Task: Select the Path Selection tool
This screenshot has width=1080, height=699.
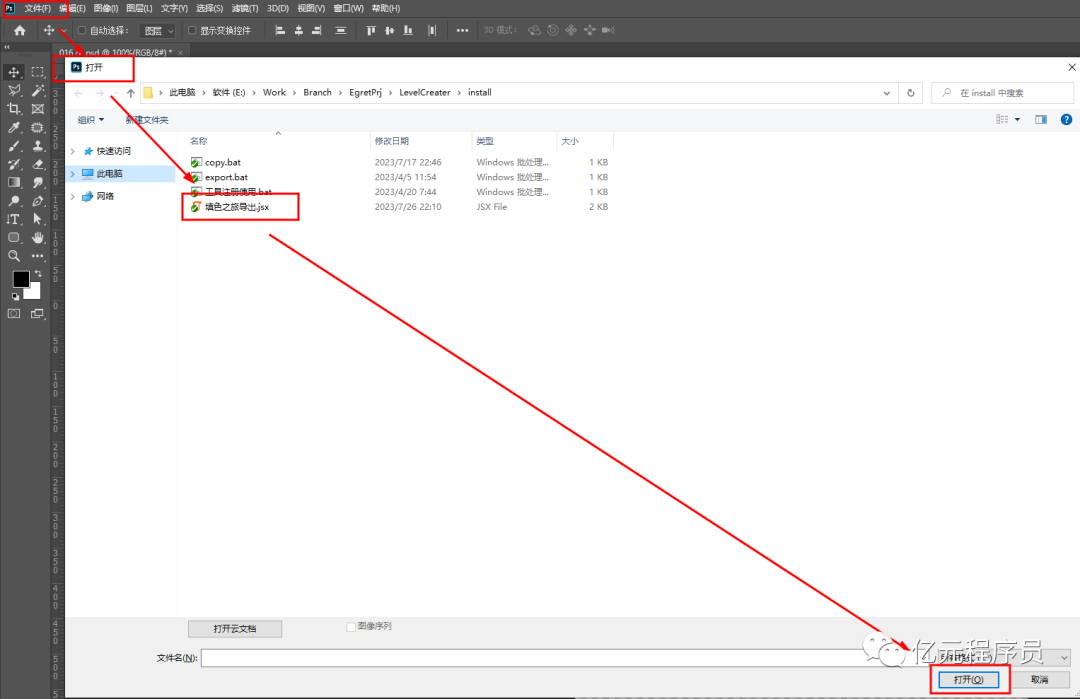Action: (38, 219)
